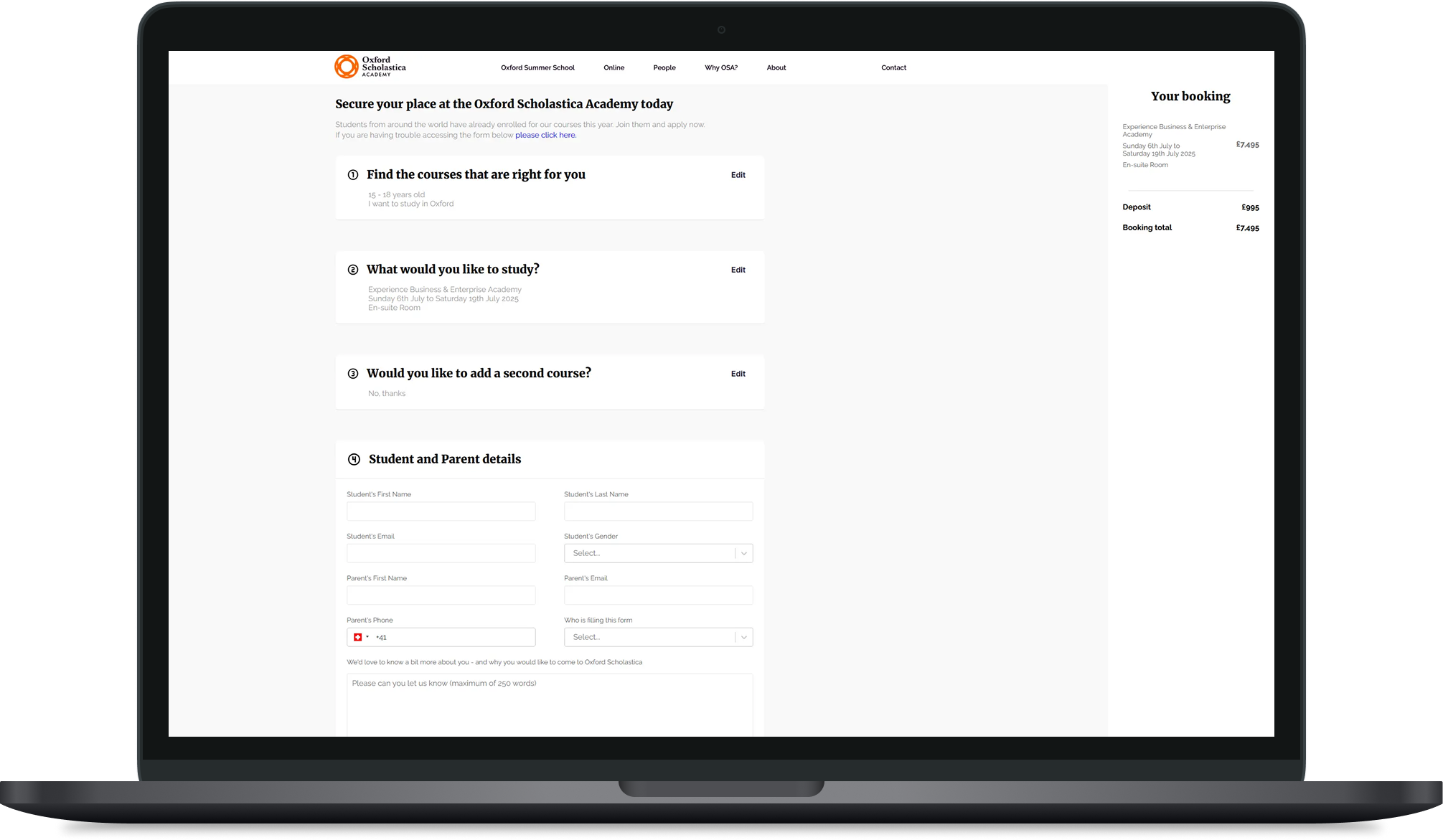Click the step 1 circled number icon

coord(353,175)
